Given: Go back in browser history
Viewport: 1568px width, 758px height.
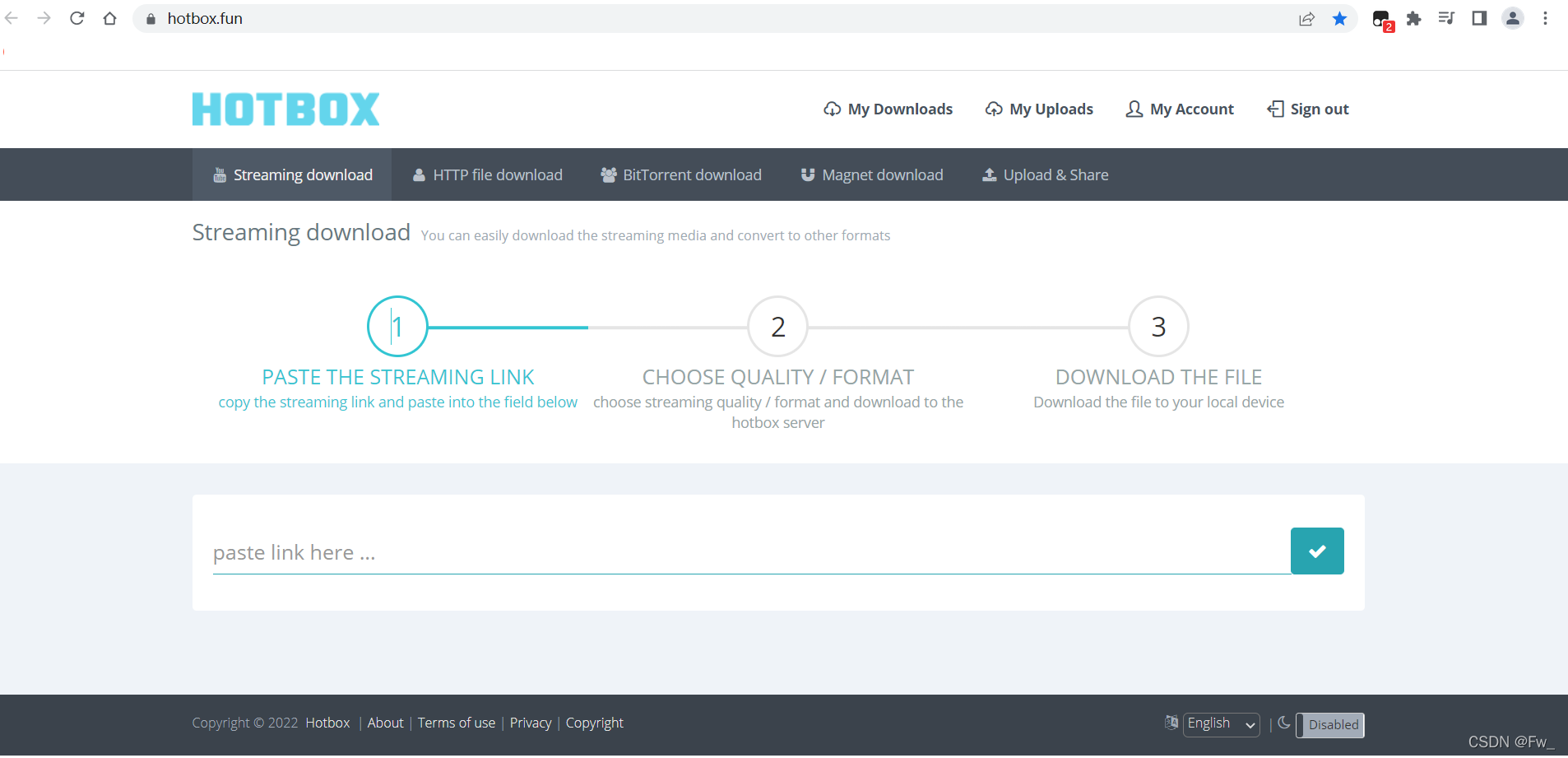Looking at the screenshot, I should tap(12, 18).
